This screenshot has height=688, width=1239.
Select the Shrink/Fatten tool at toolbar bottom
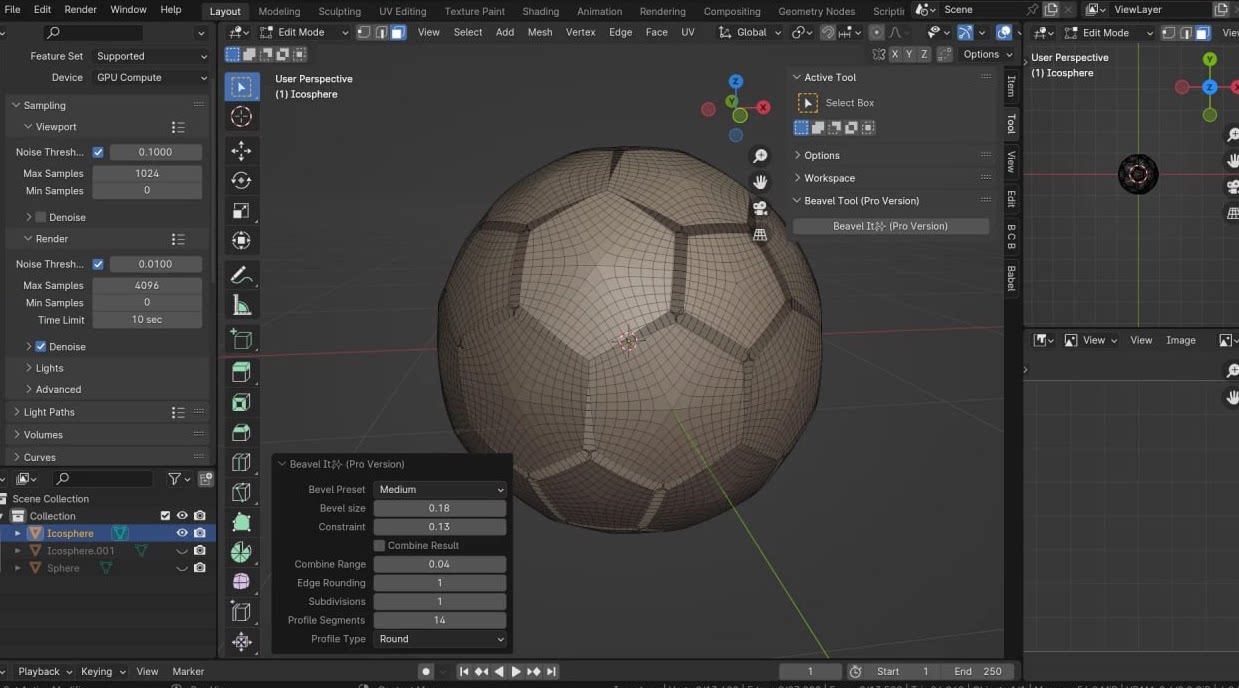(241, 642)
